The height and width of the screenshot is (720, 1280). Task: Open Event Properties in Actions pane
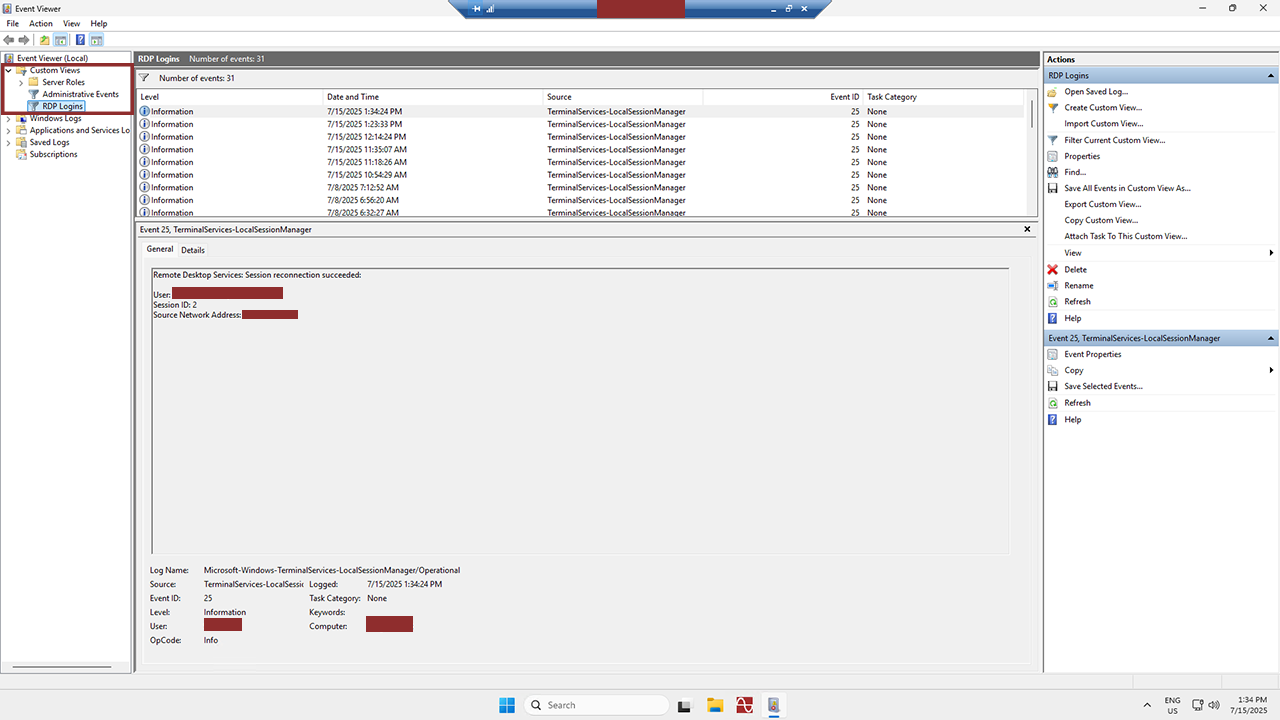point(1092,354)
